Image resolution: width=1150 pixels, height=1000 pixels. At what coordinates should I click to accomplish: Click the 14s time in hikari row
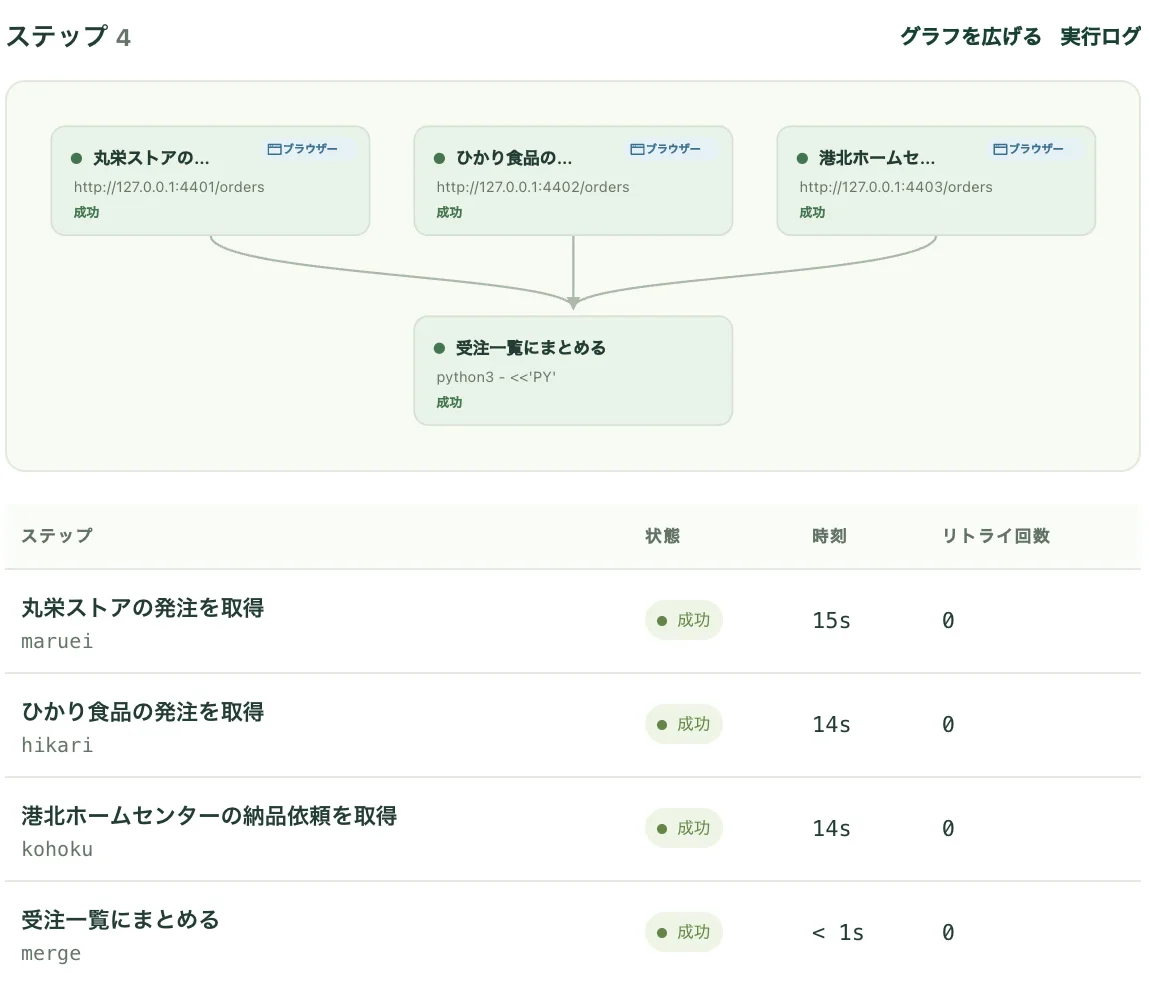[x=831, y=725]
